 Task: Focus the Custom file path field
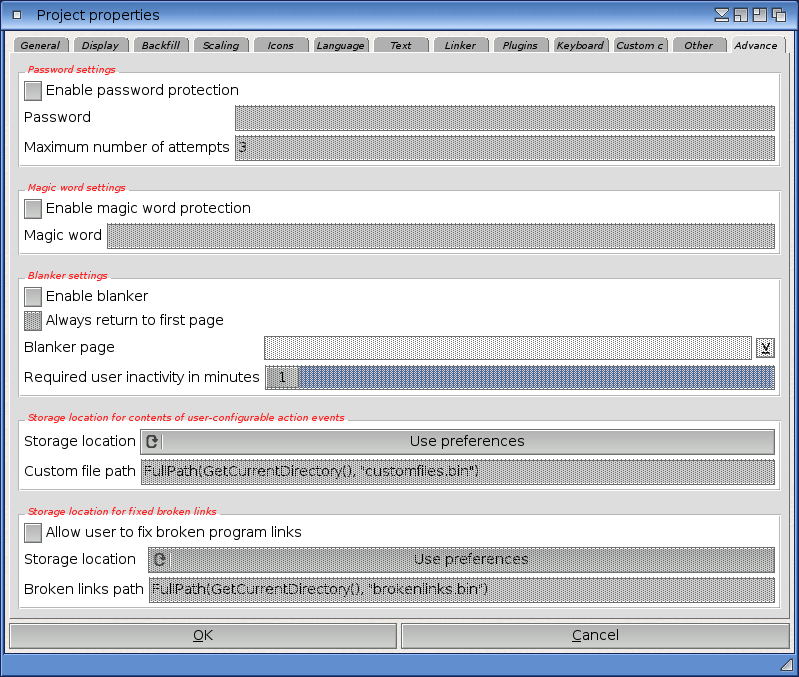[x=458, y=472]
